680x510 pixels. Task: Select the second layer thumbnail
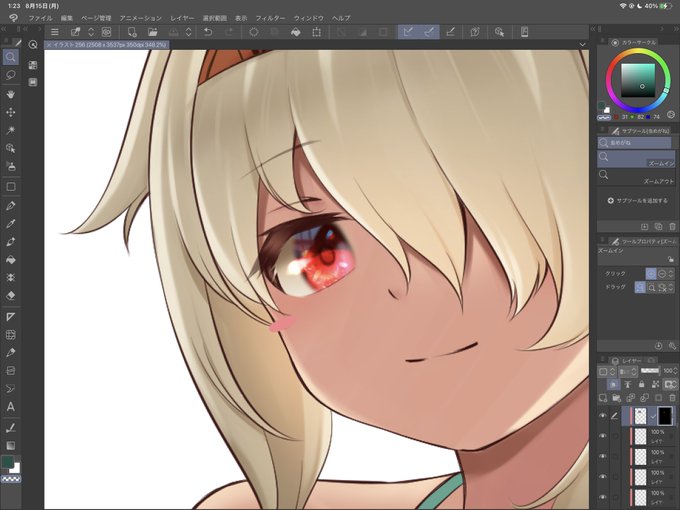(640, 436)
